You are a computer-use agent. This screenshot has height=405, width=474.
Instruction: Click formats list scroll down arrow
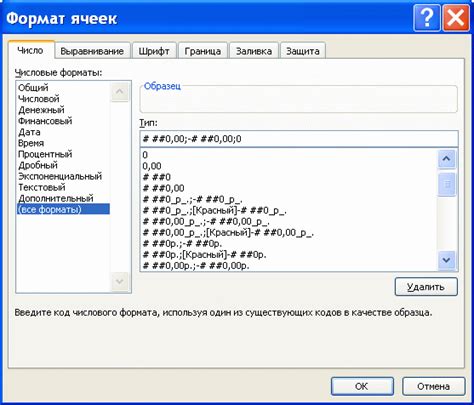[120, 282]
